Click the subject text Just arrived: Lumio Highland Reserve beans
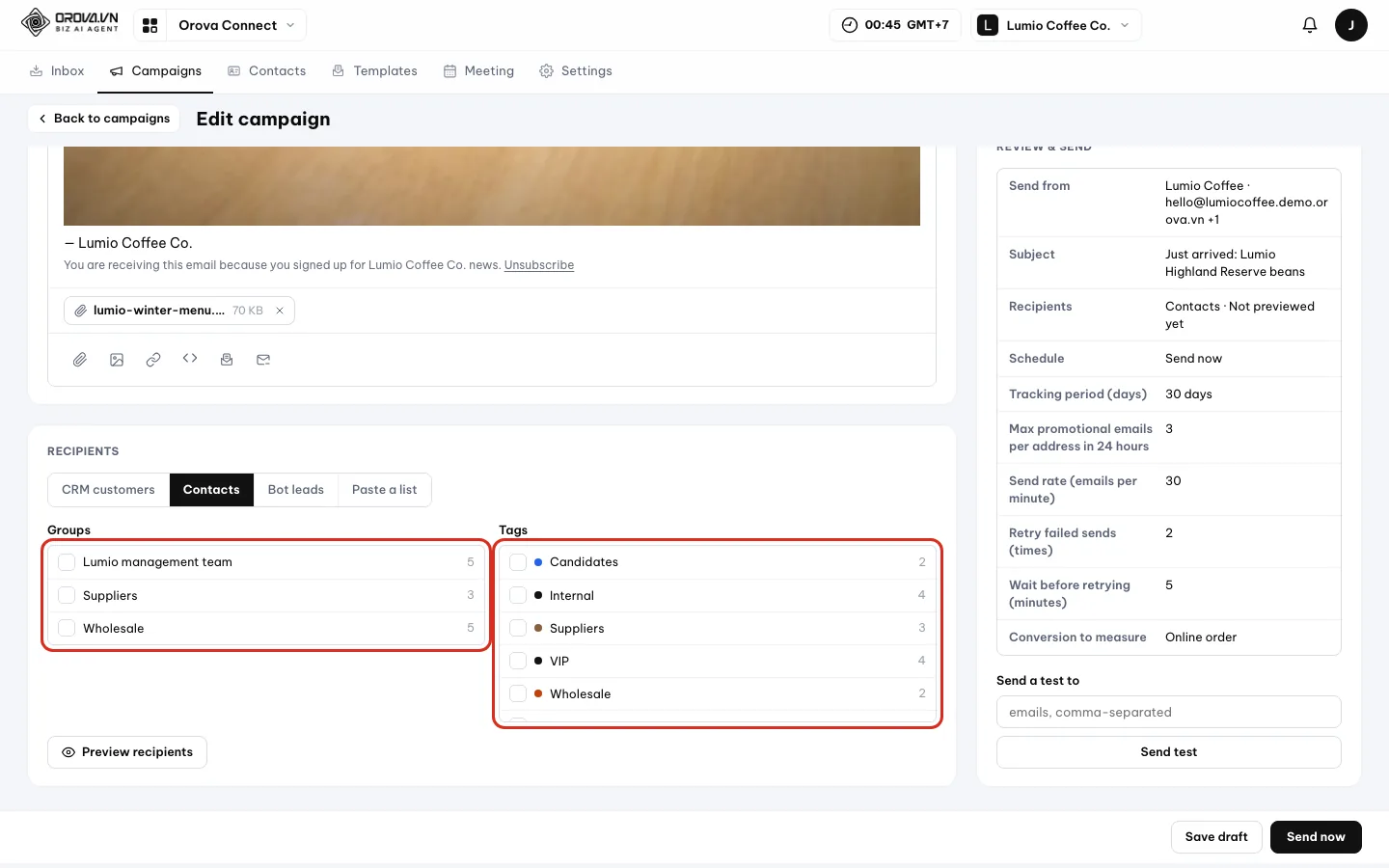 click(1235, 263)
